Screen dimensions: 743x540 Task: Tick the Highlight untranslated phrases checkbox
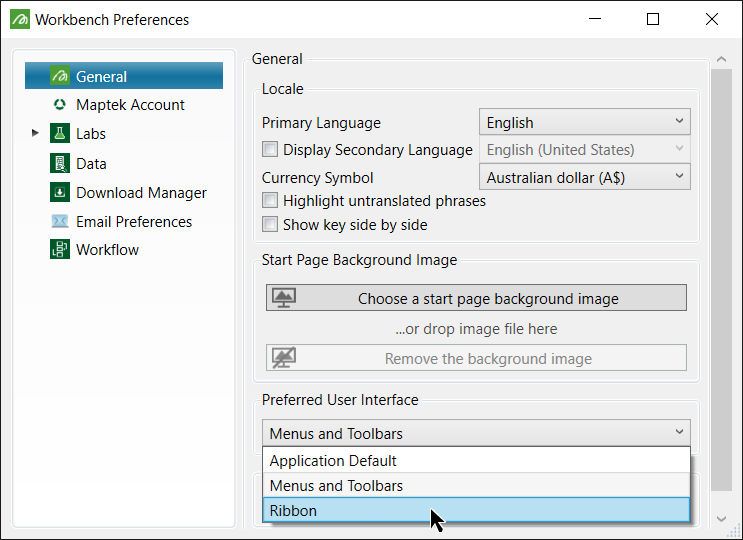[x=270, y=201]
